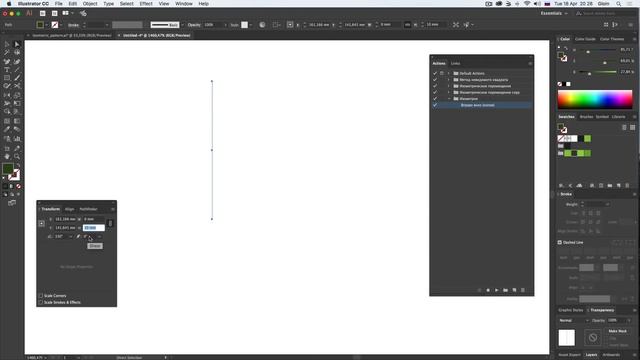Expand the third action set folder

[x=449, y=86]
